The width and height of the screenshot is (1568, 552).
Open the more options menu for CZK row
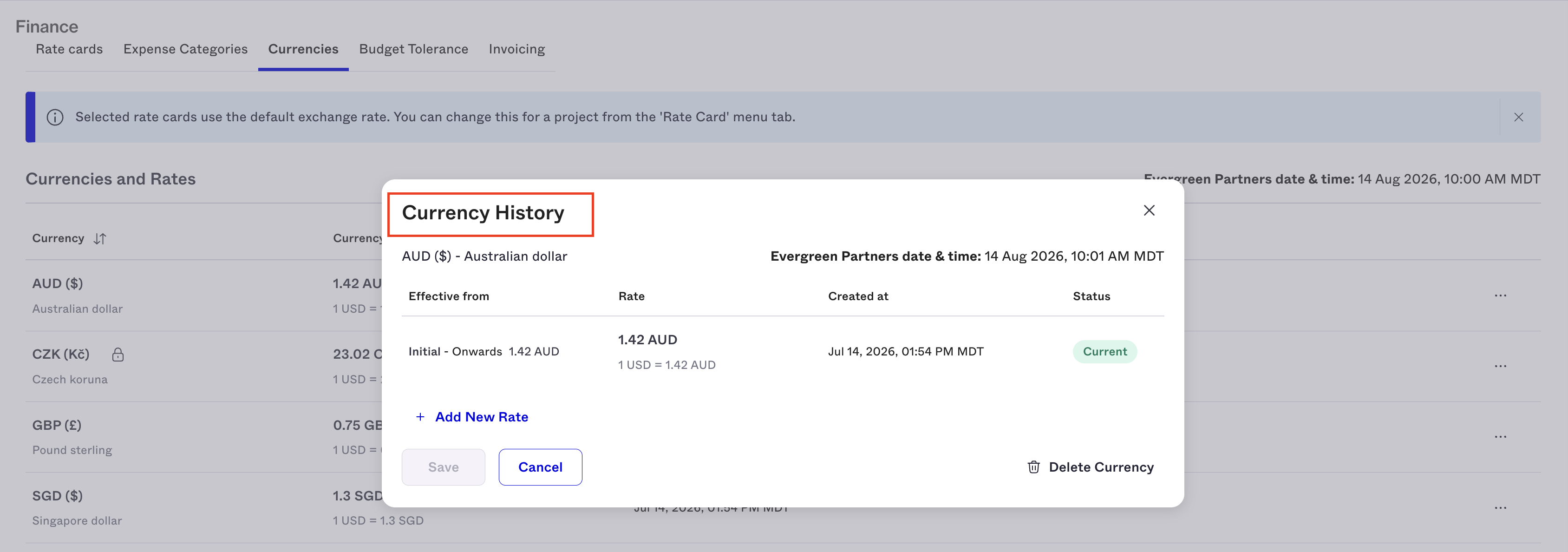(x=1500, y=366)
